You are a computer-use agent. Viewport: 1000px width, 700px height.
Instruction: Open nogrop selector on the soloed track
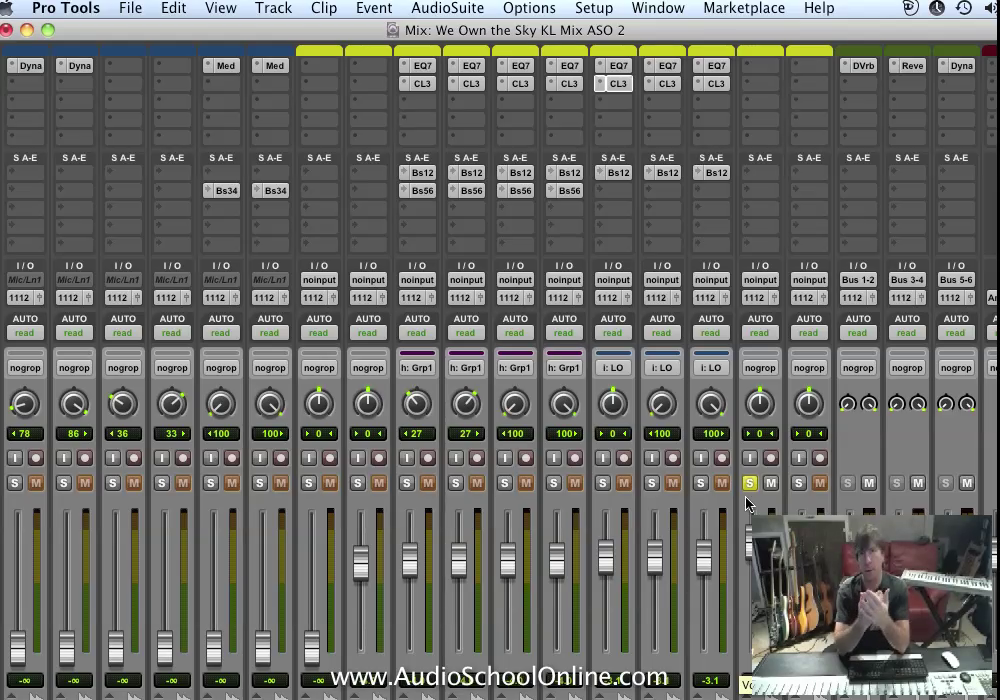coord(760,368)
